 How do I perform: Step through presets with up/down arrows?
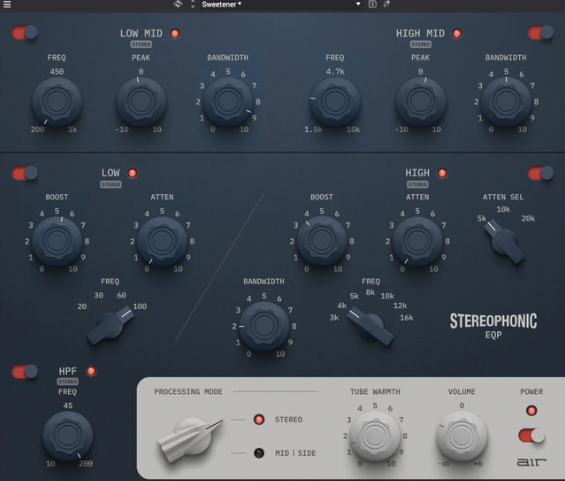(x=193, y=4)
